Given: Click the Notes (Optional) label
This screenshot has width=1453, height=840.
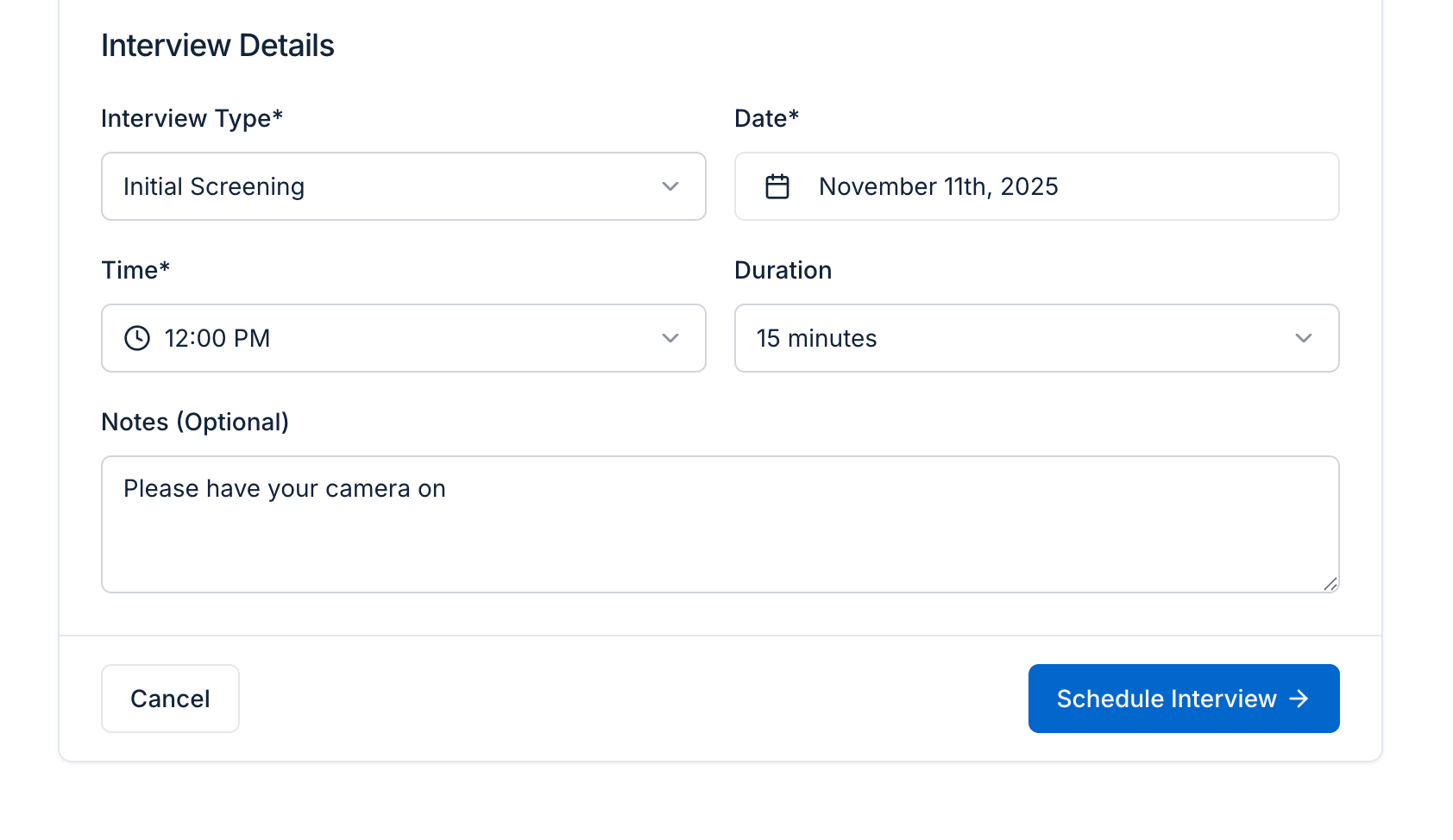Looking at the screenshot, I should [195, 422].
